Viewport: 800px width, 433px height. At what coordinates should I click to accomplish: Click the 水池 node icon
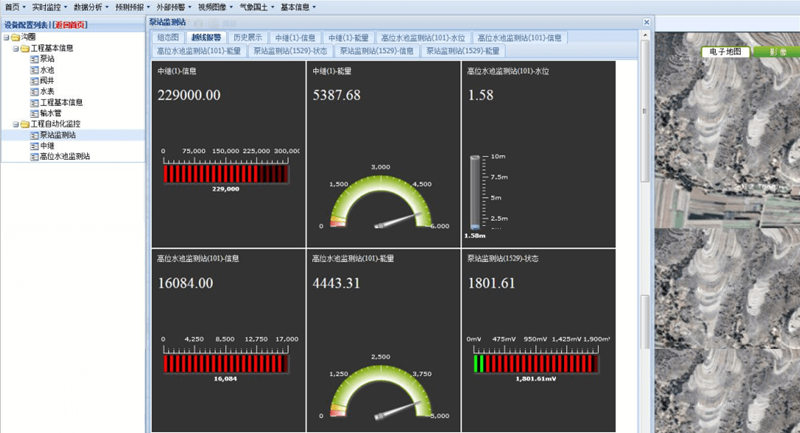coord(35,70)
